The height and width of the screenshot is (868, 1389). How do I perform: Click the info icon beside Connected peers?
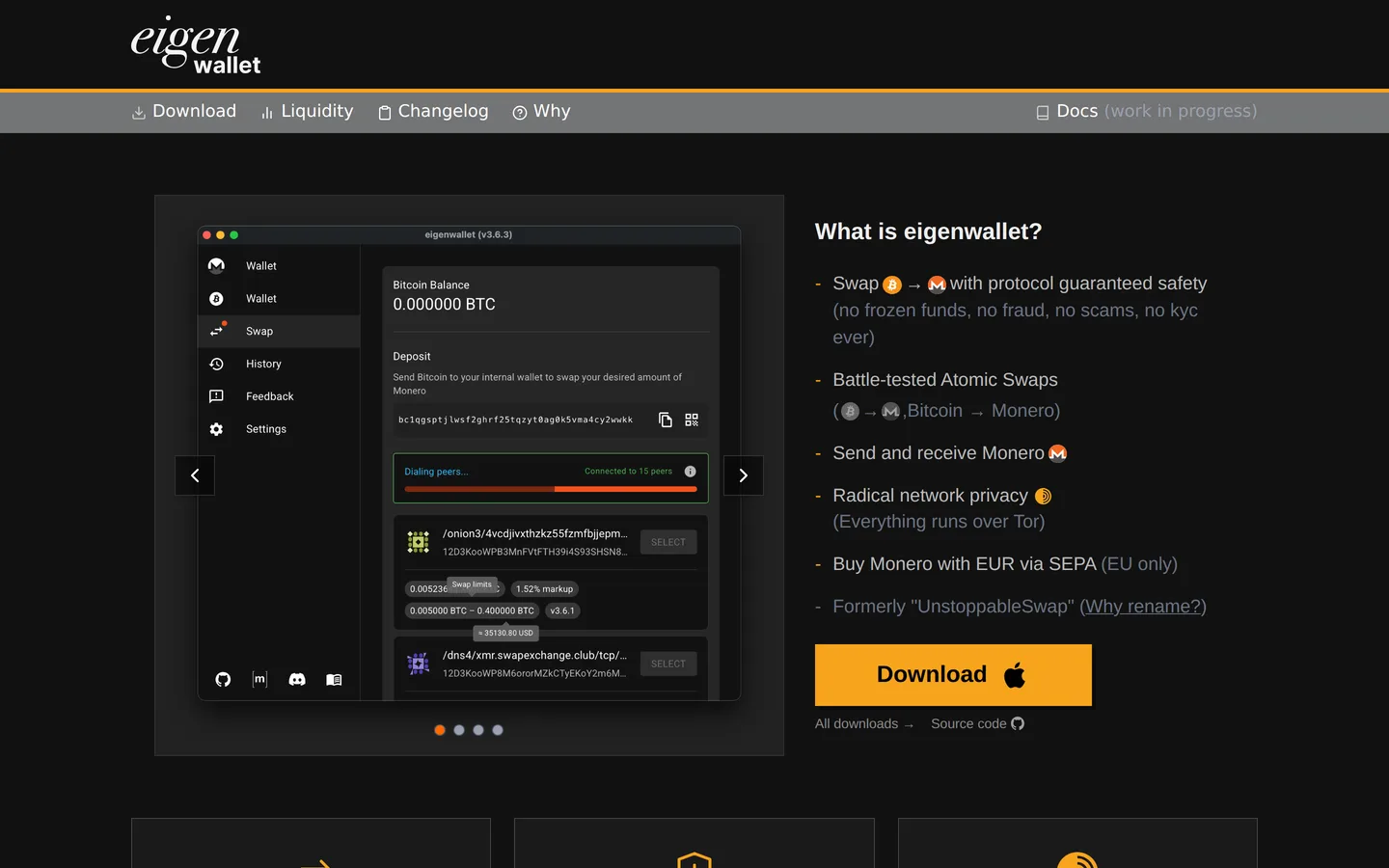[x=690, y=472]
